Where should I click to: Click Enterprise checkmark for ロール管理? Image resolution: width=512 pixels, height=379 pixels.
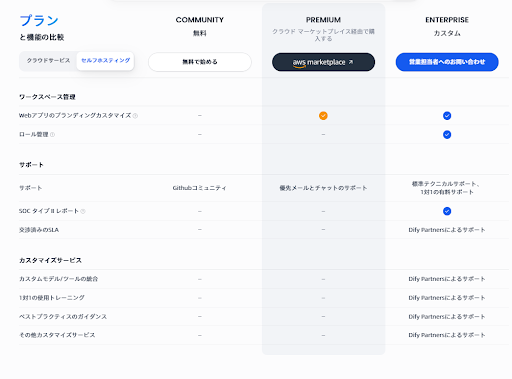tap(447, 135)
